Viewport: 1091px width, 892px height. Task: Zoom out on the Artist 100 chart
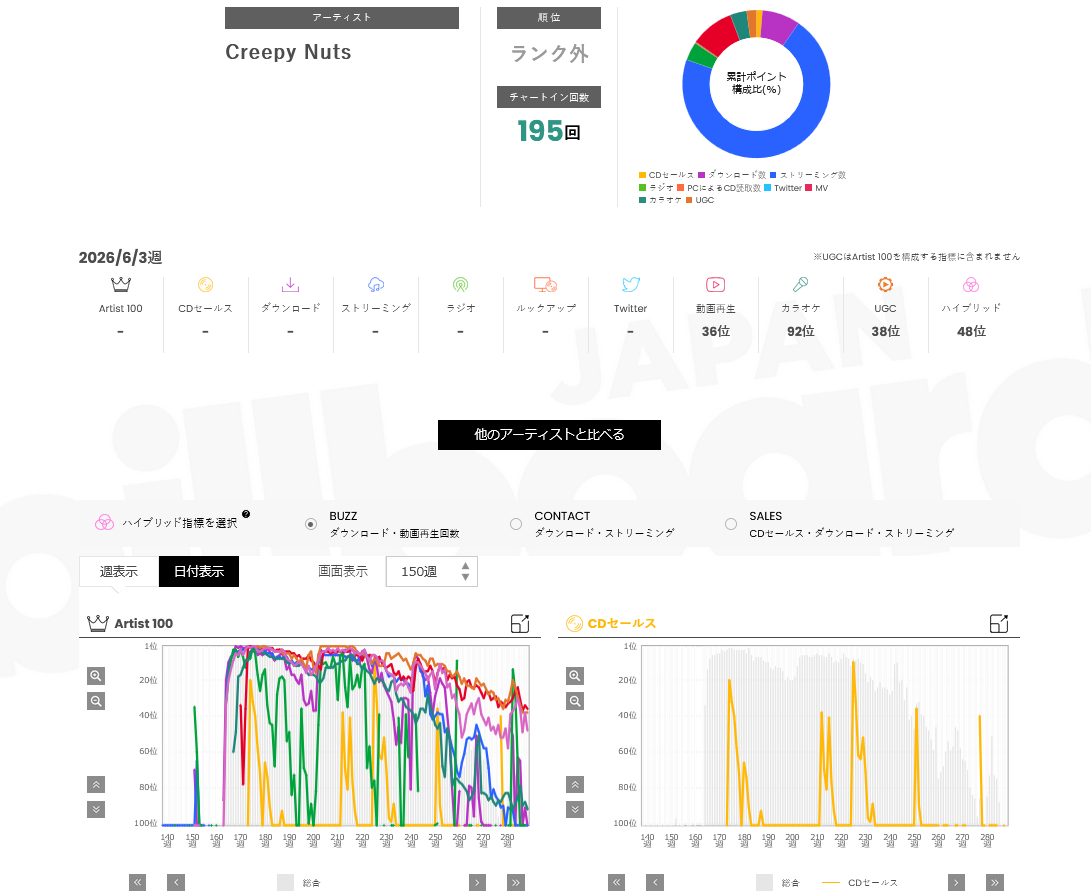click(96, 701)
